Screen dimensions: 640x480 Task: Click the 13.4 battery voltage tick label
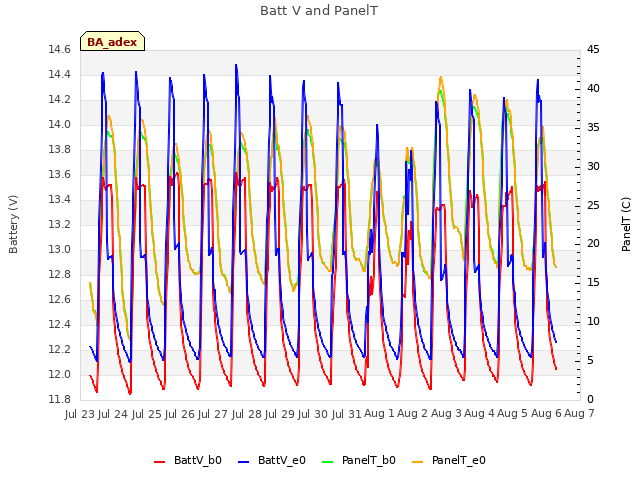pos(60,200)
